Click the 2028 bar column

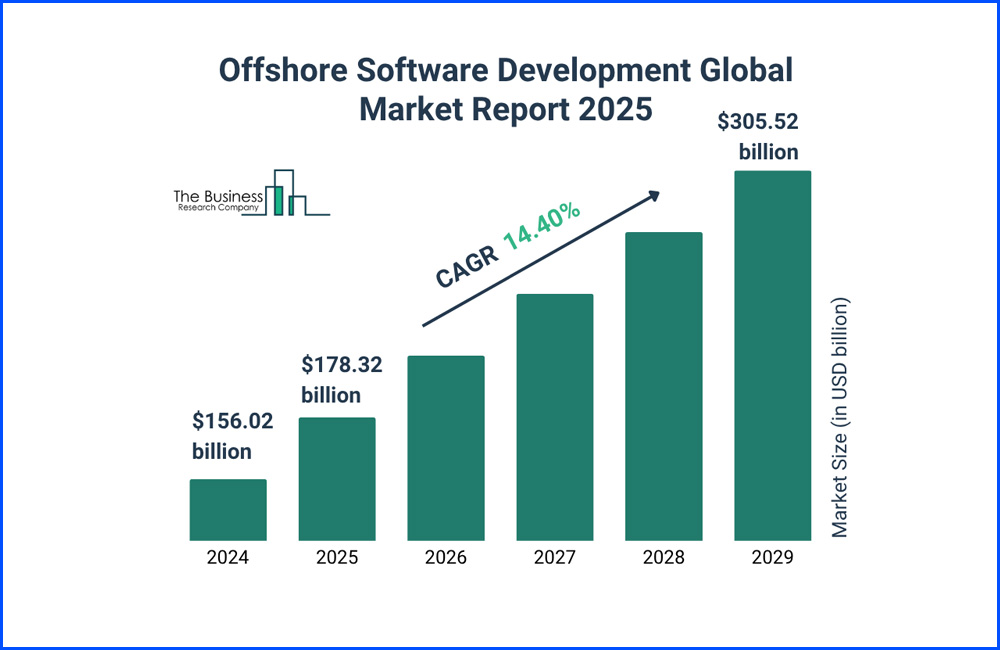pos(664,386)
